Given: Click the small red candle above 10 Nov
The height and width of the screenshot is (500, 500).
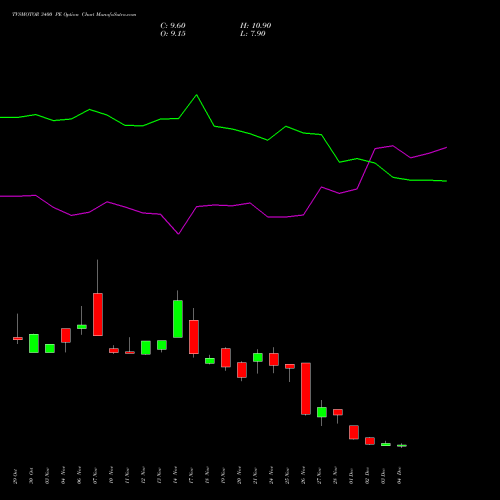Looking at the screenshot, I should click(114, 350).
